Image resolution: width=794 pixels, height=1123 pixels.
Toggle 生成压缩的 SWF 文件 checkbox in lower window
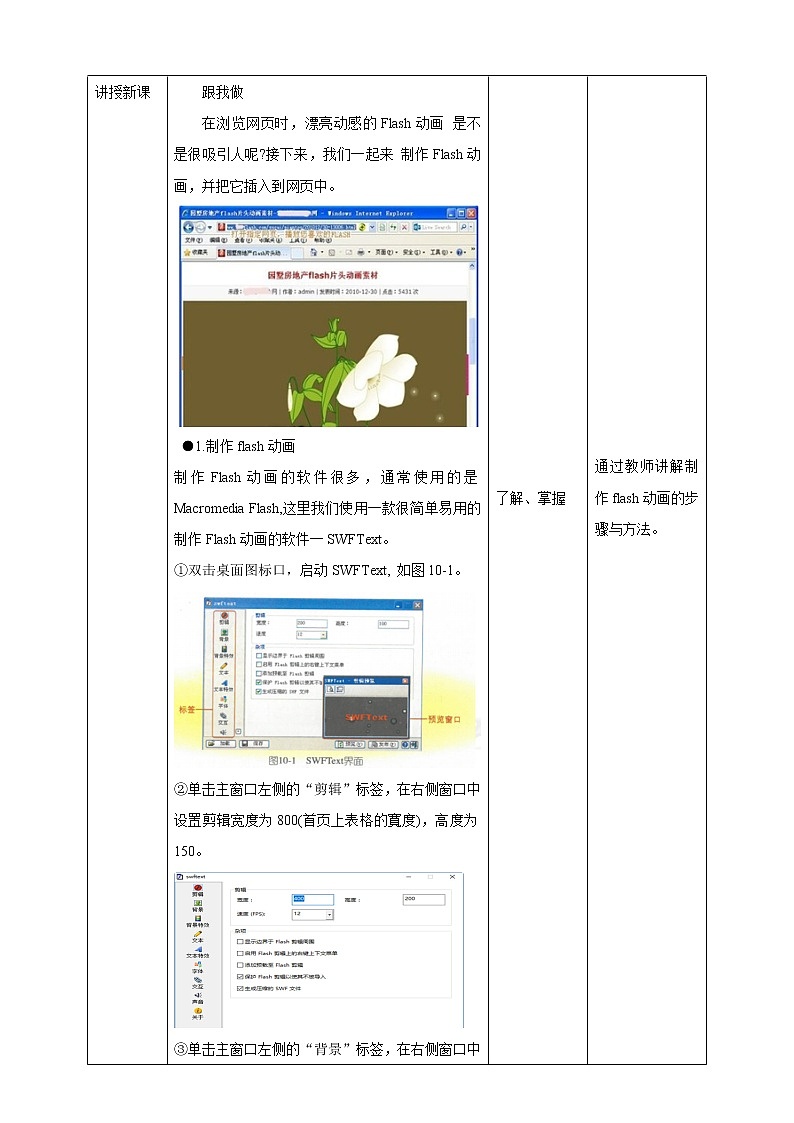pyautogui.click(x=240, y=988)
